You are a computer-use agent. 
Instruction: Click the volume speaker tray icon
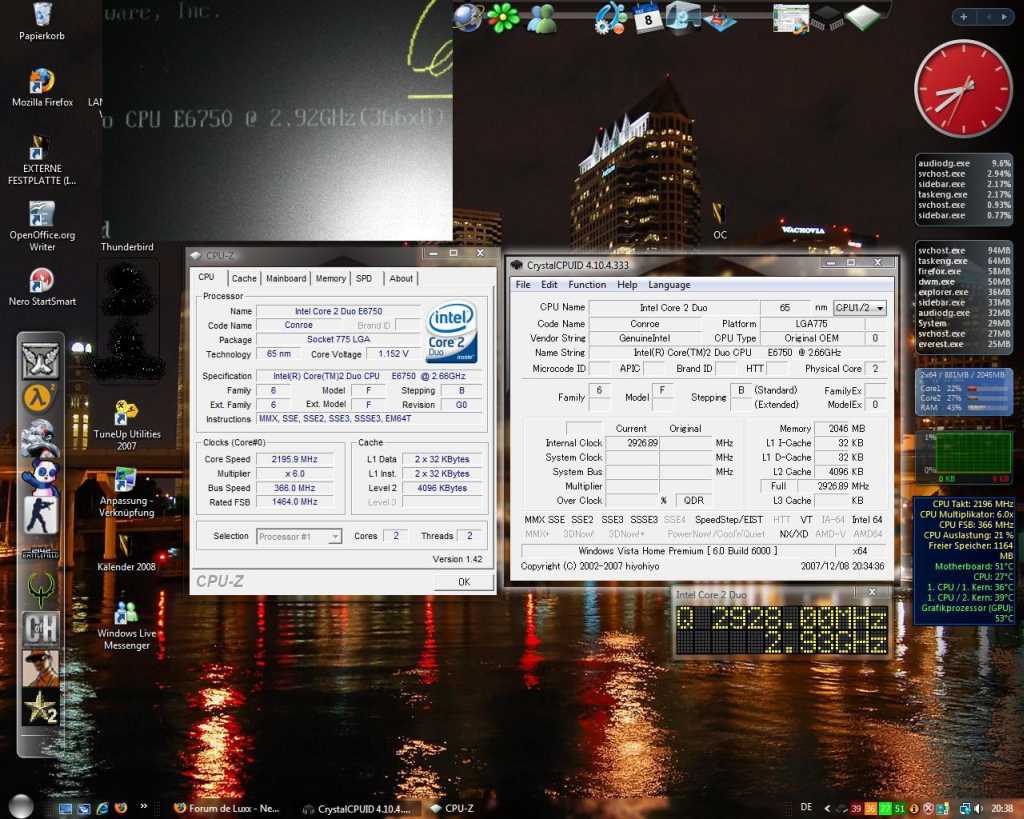coord(978,809)
